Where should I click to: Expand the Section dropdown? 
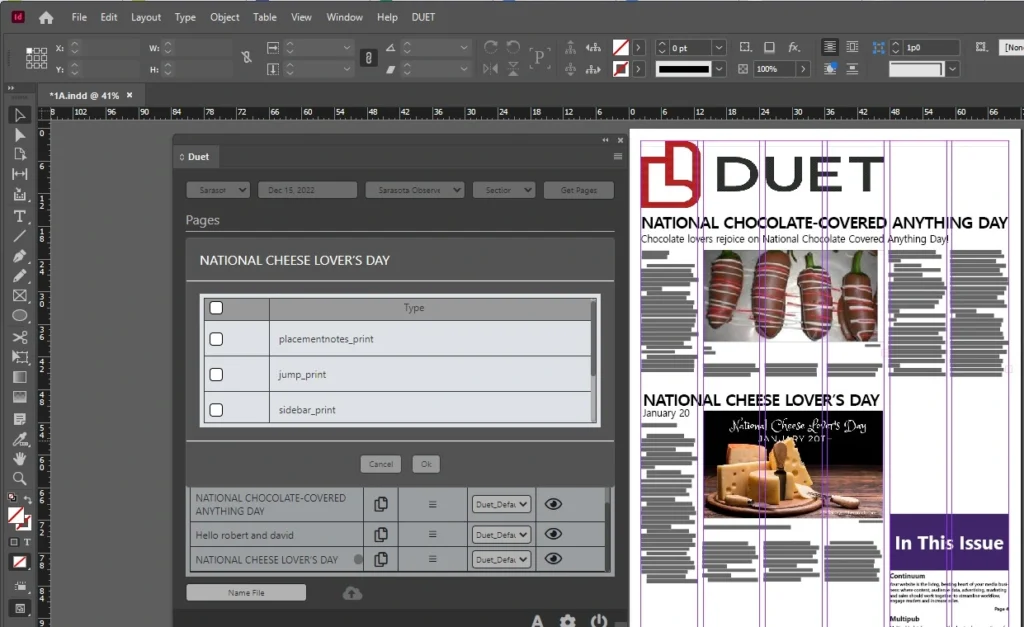coord(504,190)
